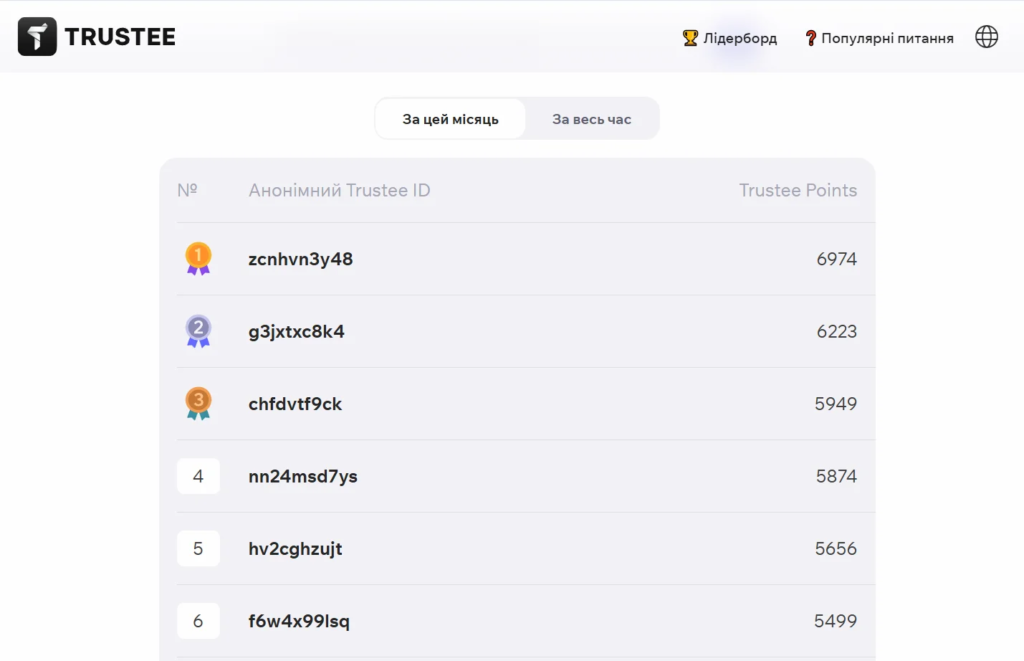Viewport: 1024px width, 661px height.
Task: Click the Trustee Points column header
Action: [797, 190]
